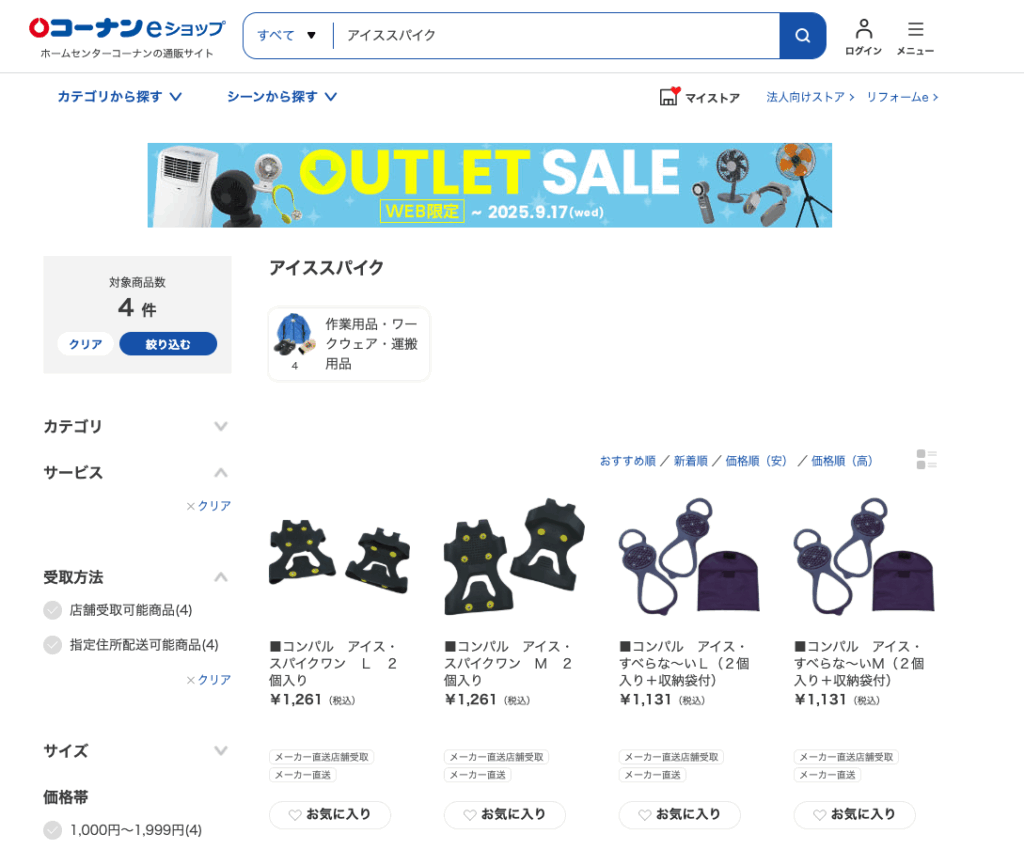Switch to list view layout icon
The image size is (1024, 850).
926,459
